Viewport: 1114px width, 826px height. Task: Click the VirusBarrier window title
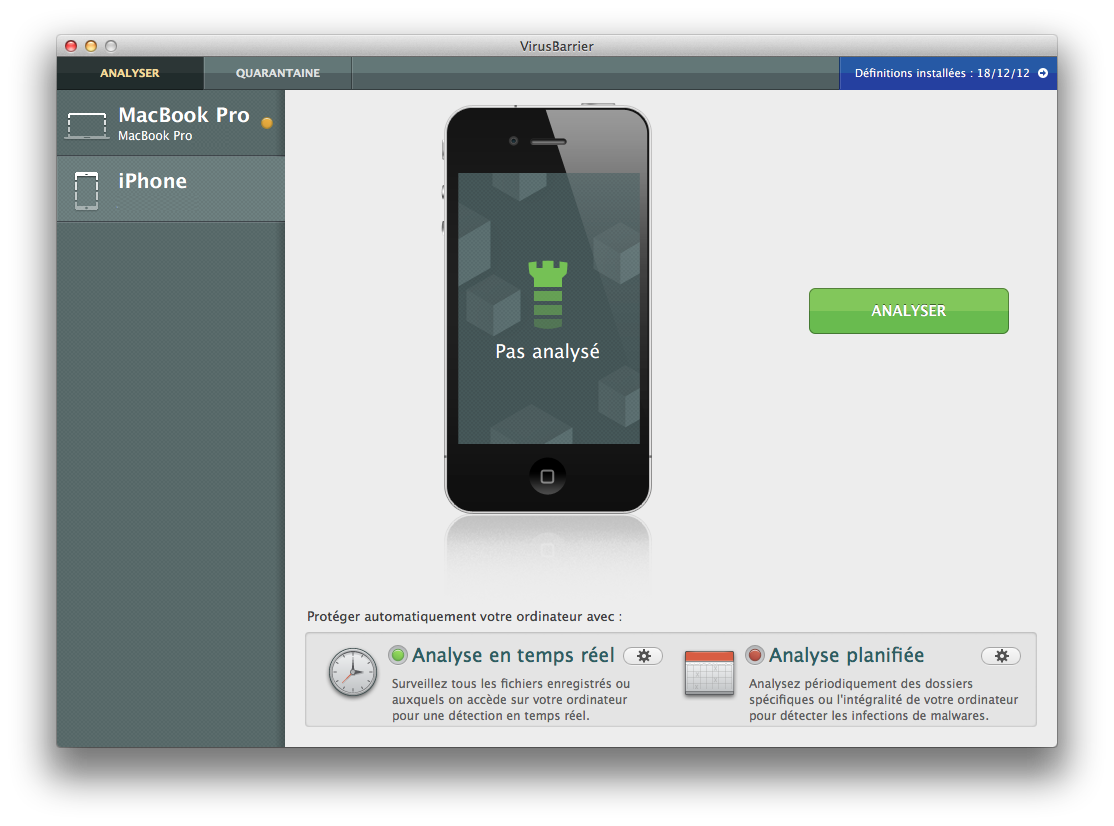pyautogui.click(x=556, y=46)
